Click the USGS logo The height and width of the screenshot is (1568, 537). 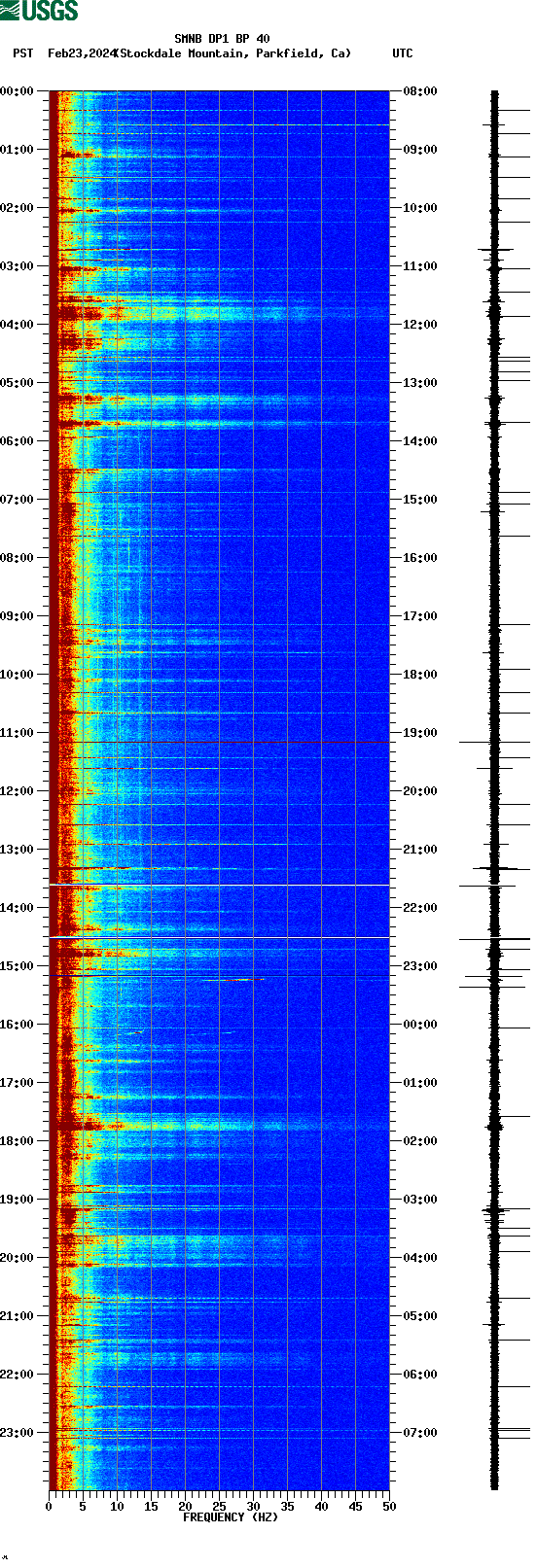(x=39, y=11)
